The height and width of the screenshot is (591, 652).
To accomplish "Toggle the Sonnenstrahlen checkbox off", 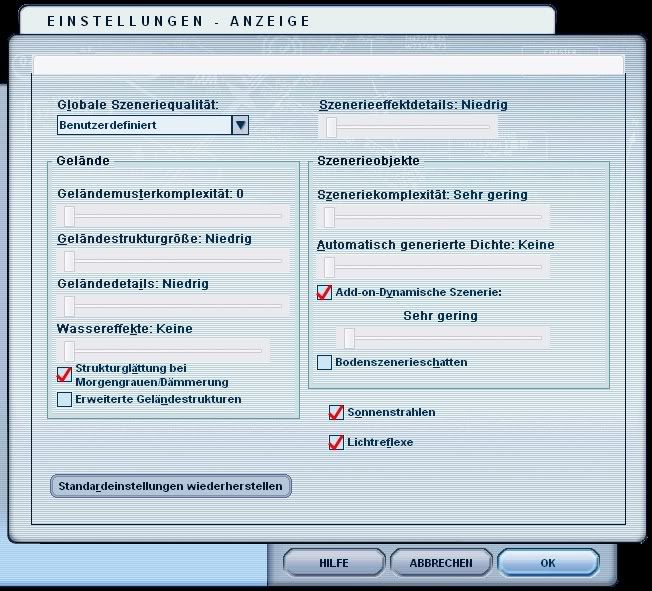I will point(336,412).
